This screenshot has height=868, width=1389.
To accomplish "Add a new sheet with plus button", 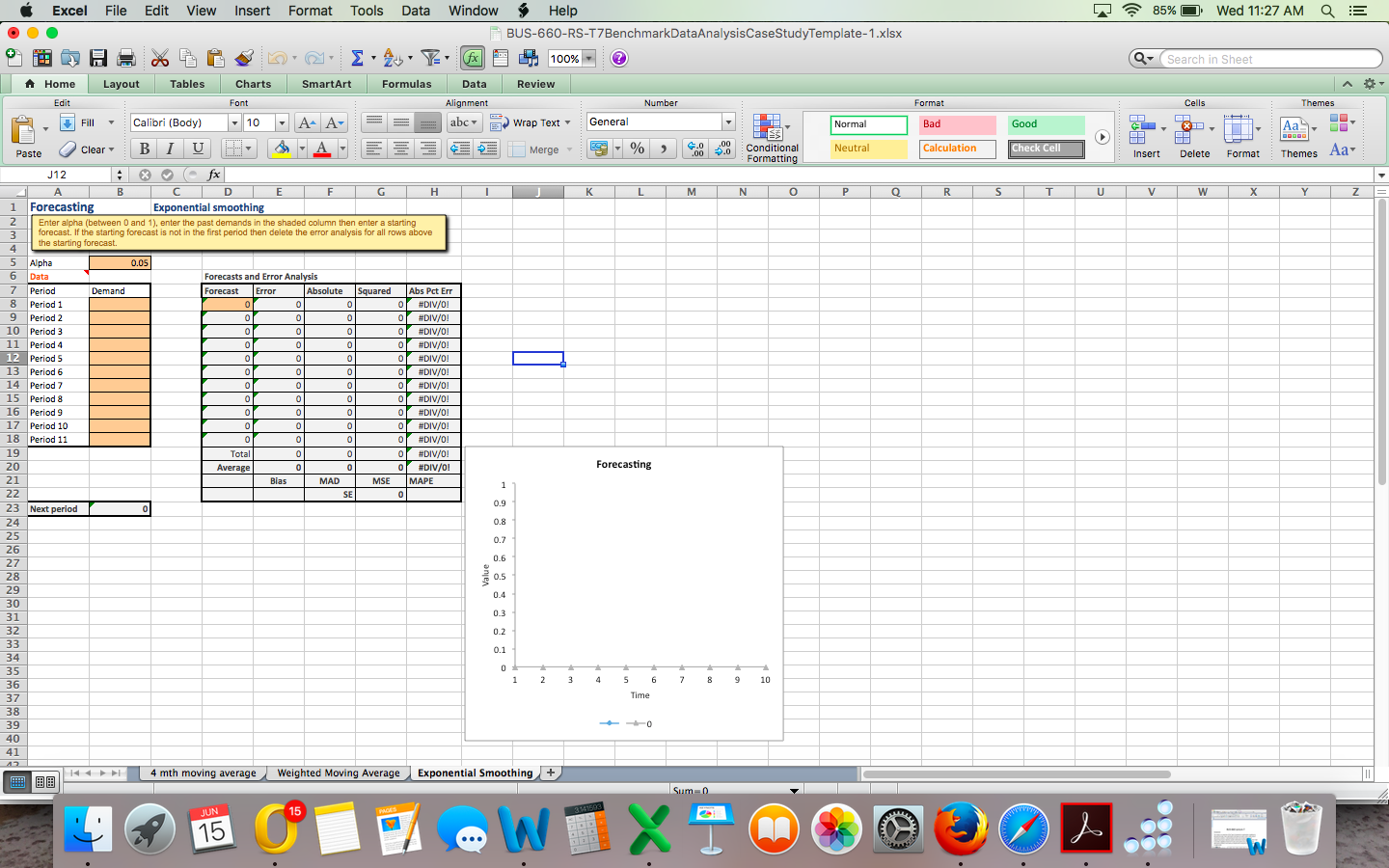I will (x=551, y=773).
